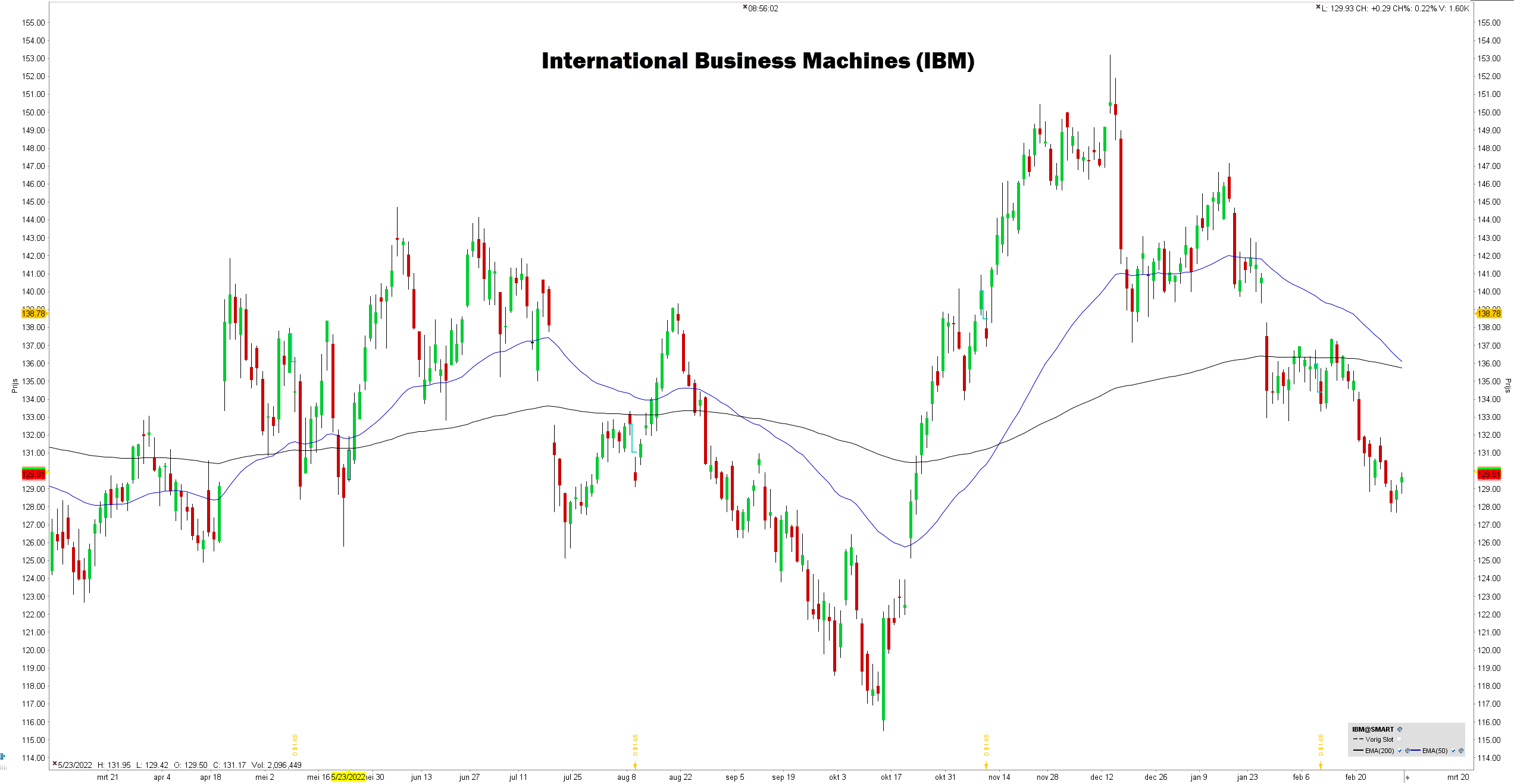Click the chart title International Business Machines (IBM)
This screenshot has height=784, width=1514.
[x=758, y=61]
